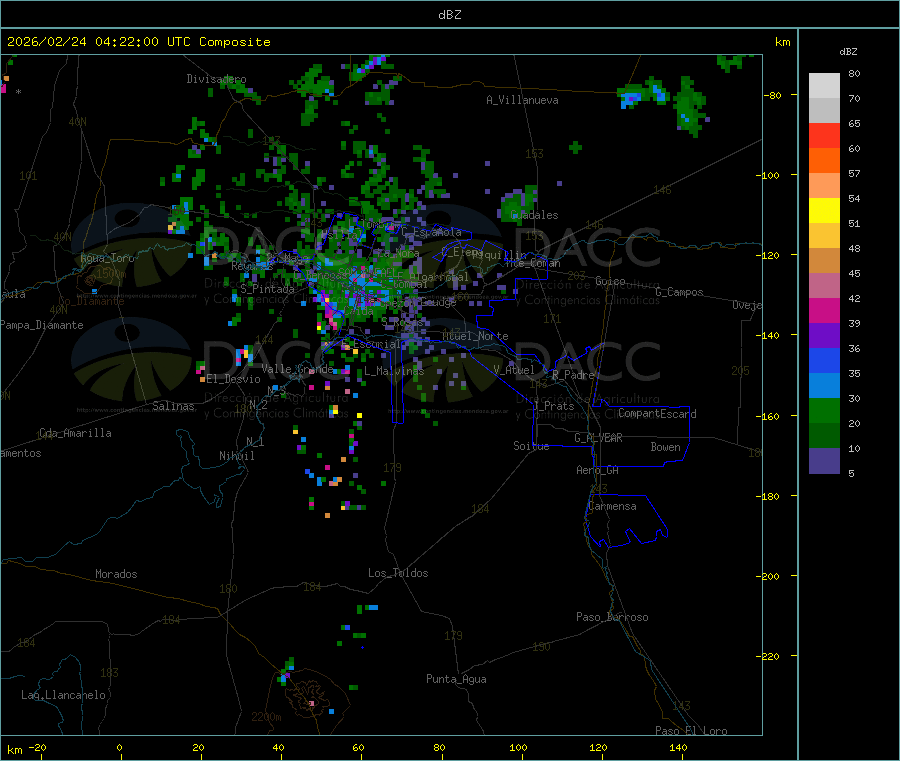Click the Paso_El_Loro label
This screenshot has width=900, height=761.
point(691,731)
